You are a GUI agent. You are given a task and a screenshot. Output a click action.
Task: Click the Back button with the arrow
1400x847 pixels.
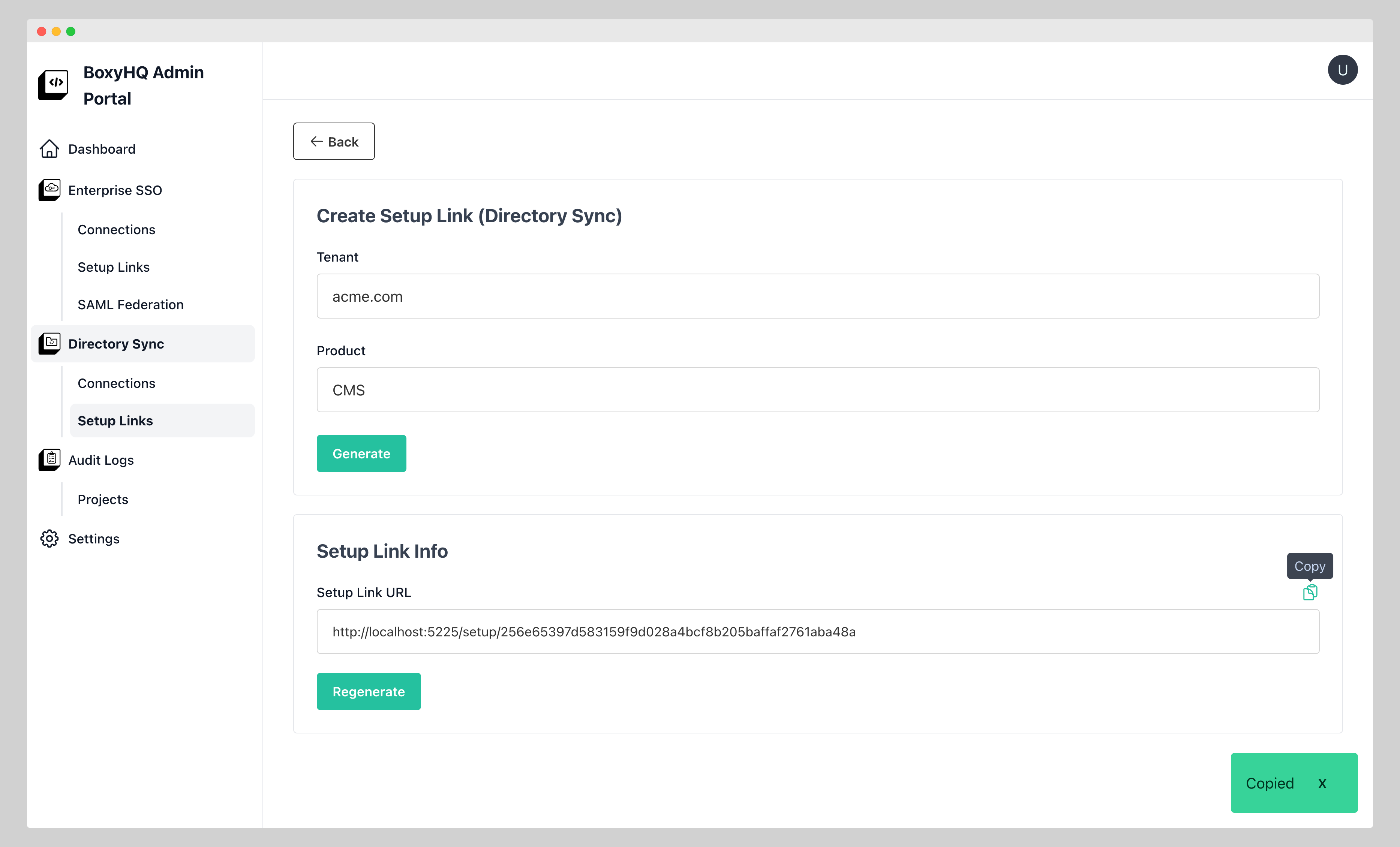(334, 141)
